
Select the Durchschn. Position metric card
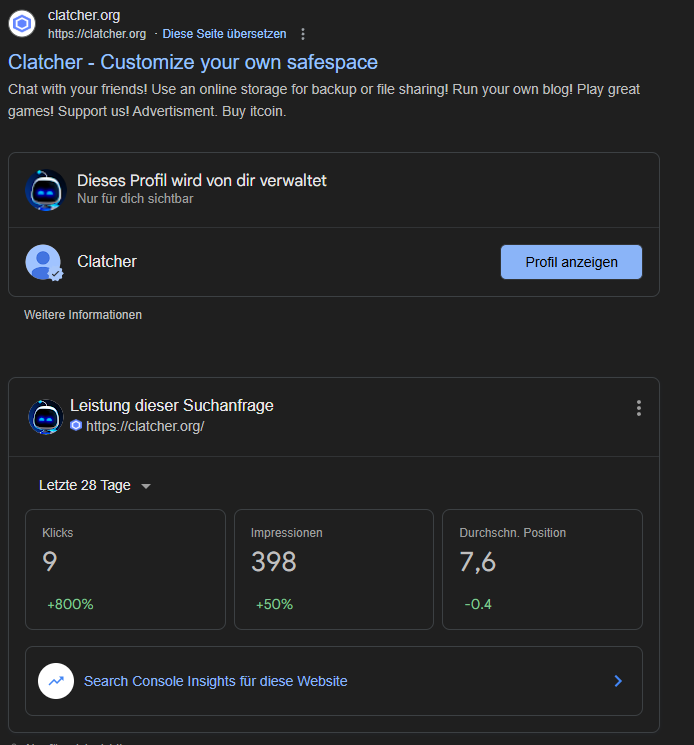click(542, 569)
